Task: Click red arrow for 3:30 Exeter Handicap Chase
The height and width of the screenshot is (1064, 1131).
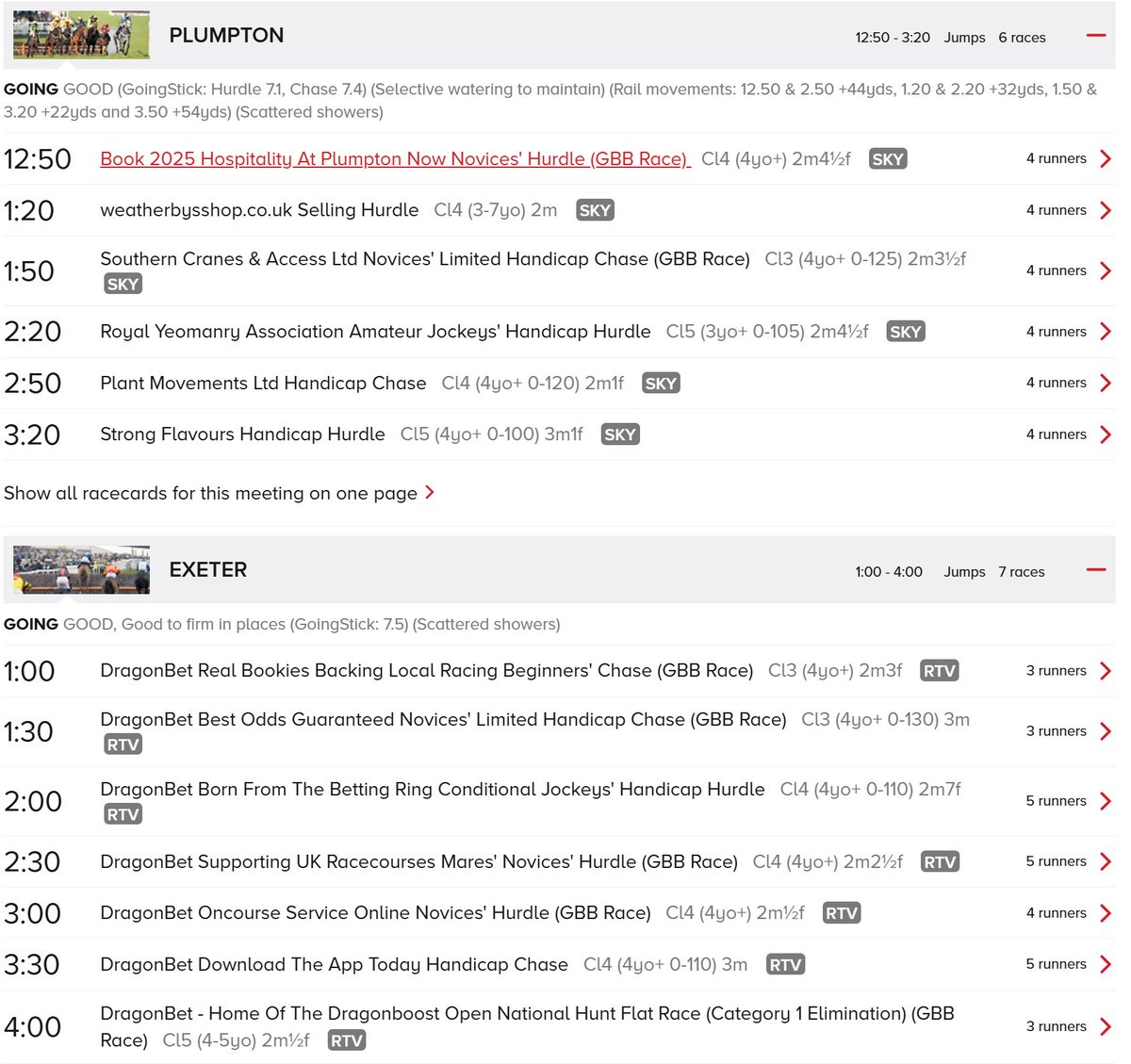Action: click(1106, 964)
